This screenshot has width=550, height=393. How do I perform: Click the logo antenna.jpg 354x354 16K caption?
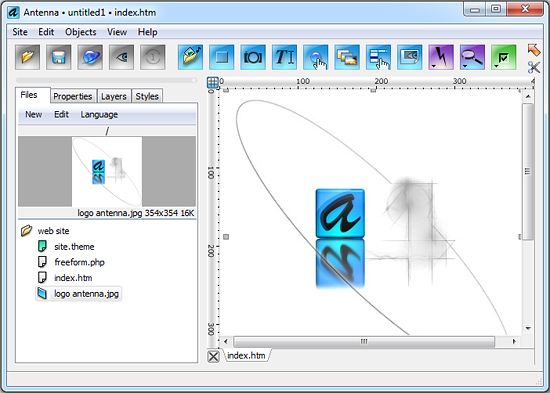[136, 213]
